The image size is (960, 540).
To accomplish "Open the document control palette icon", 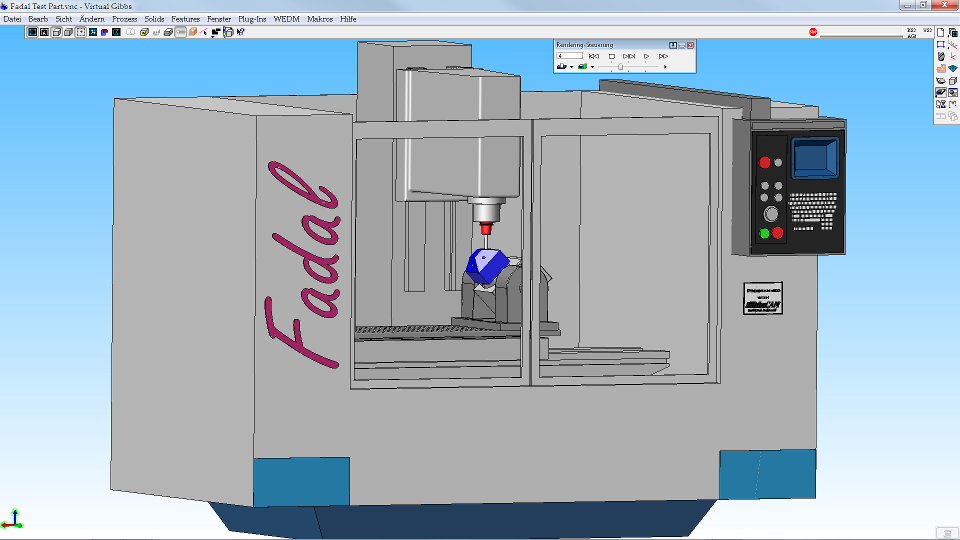I will [953, 32].
